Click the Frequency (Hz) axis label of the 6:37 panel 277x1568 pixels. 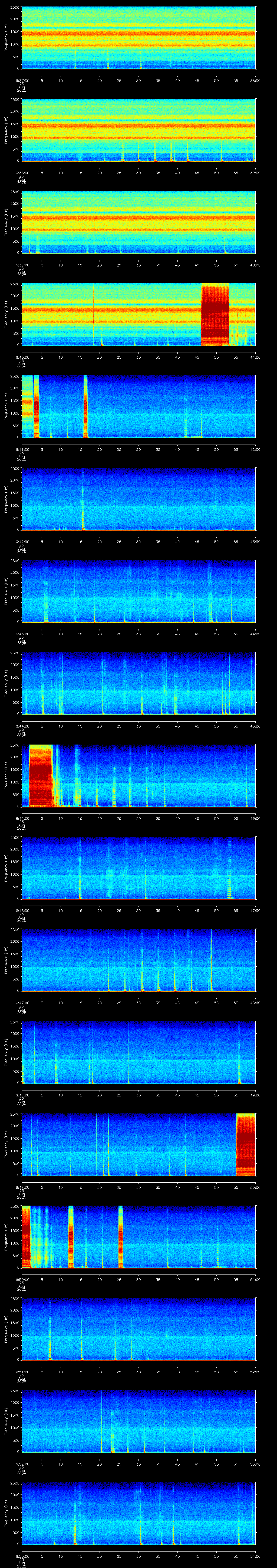[7, 38]
